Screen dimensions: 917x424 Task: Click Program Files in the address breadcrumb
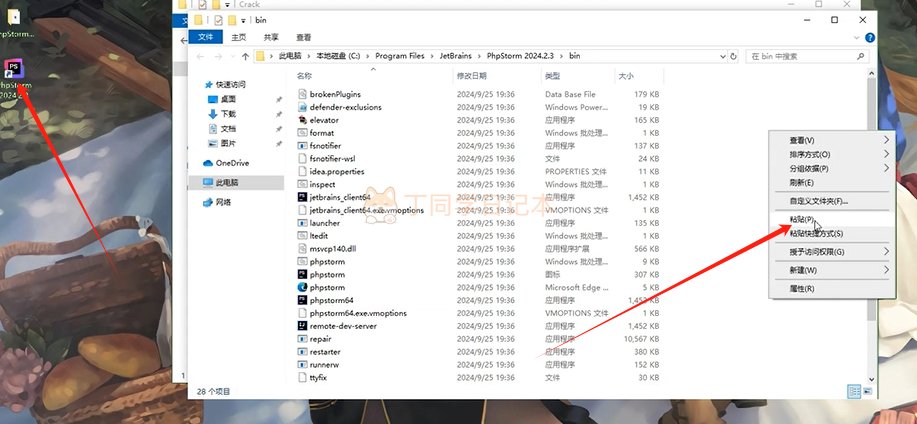click(400, 56)
